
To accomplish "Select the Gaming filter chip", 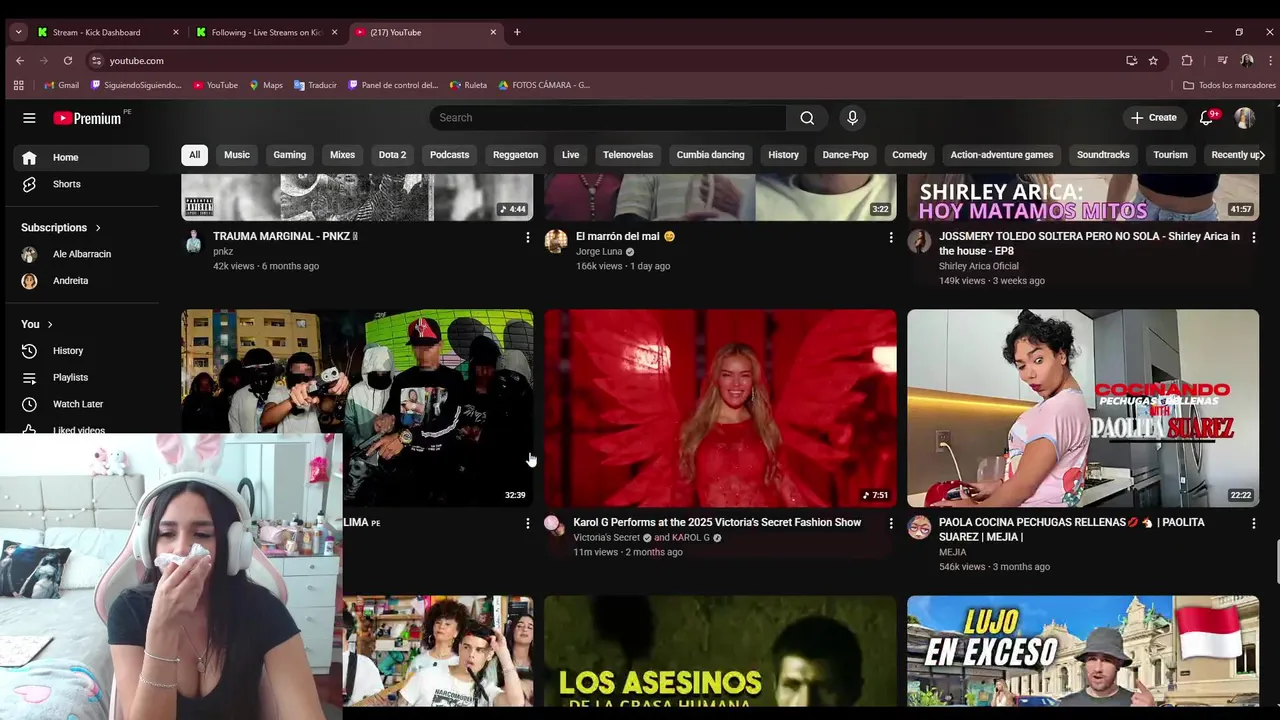I will tap(290, 155).
